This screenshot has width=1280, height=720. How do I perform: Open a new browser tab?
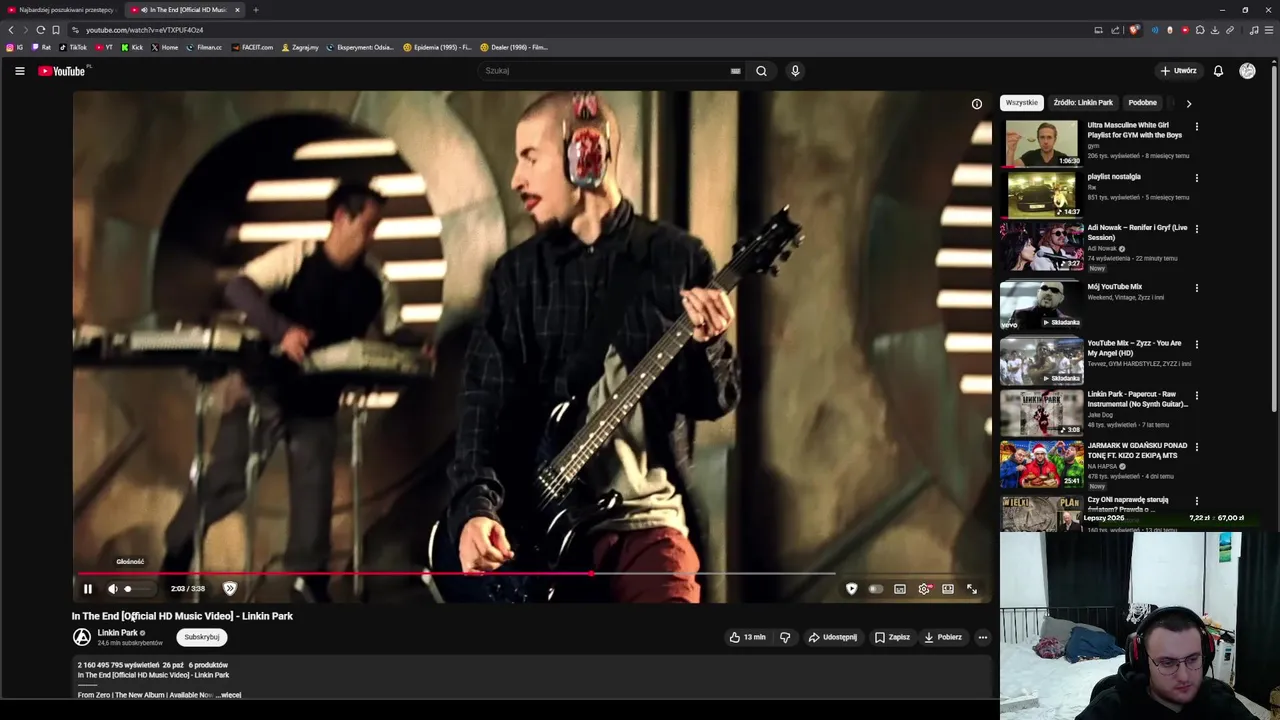255,10
